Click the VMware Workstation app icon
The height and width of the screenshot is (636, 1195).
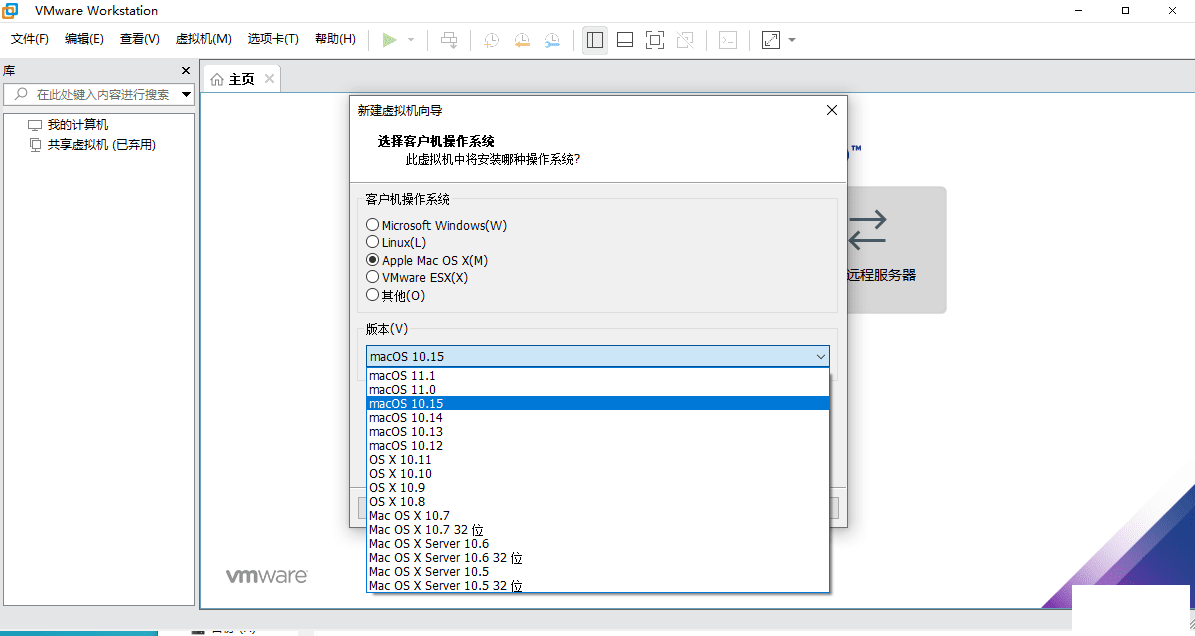point(11,11)
